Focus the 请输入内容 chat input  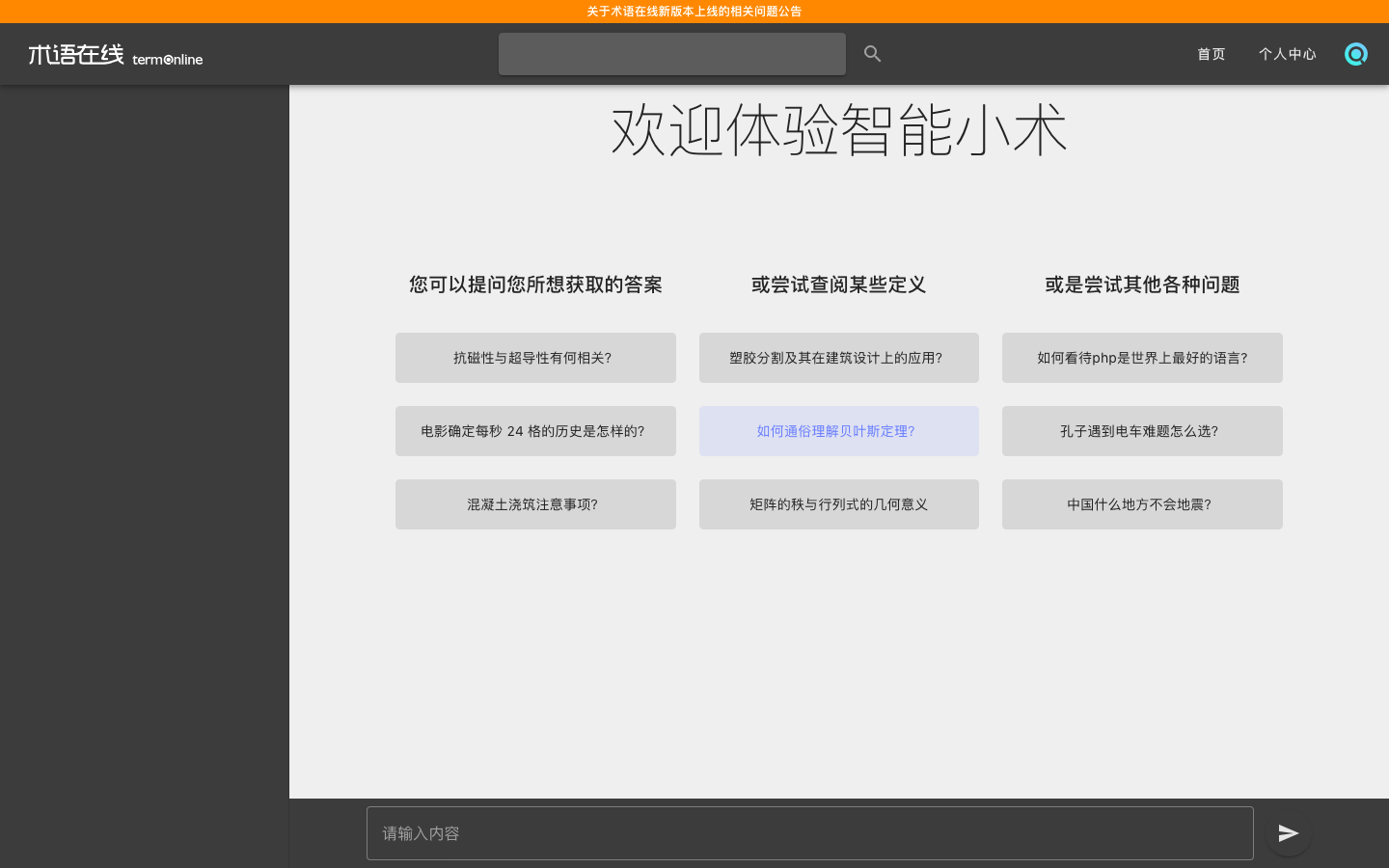(x=809, y=833)
